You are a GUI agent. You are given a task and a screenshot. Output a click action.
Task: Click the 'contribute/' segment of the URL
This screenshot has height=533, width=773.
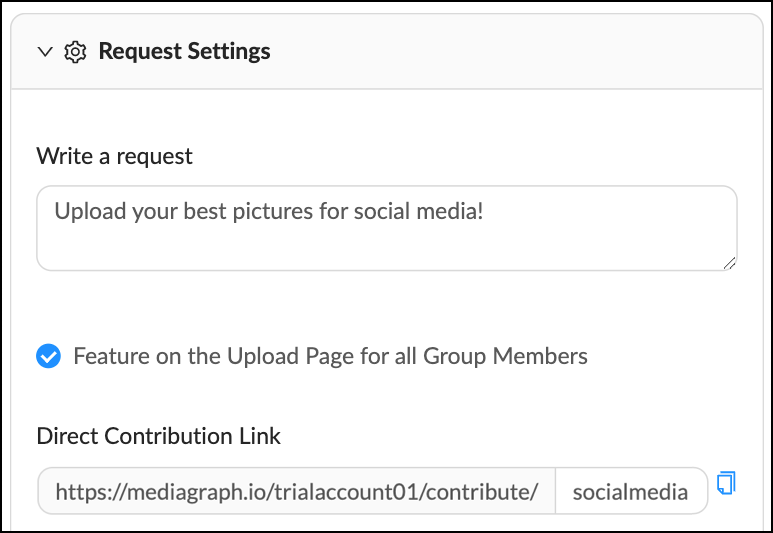point(482,492)
